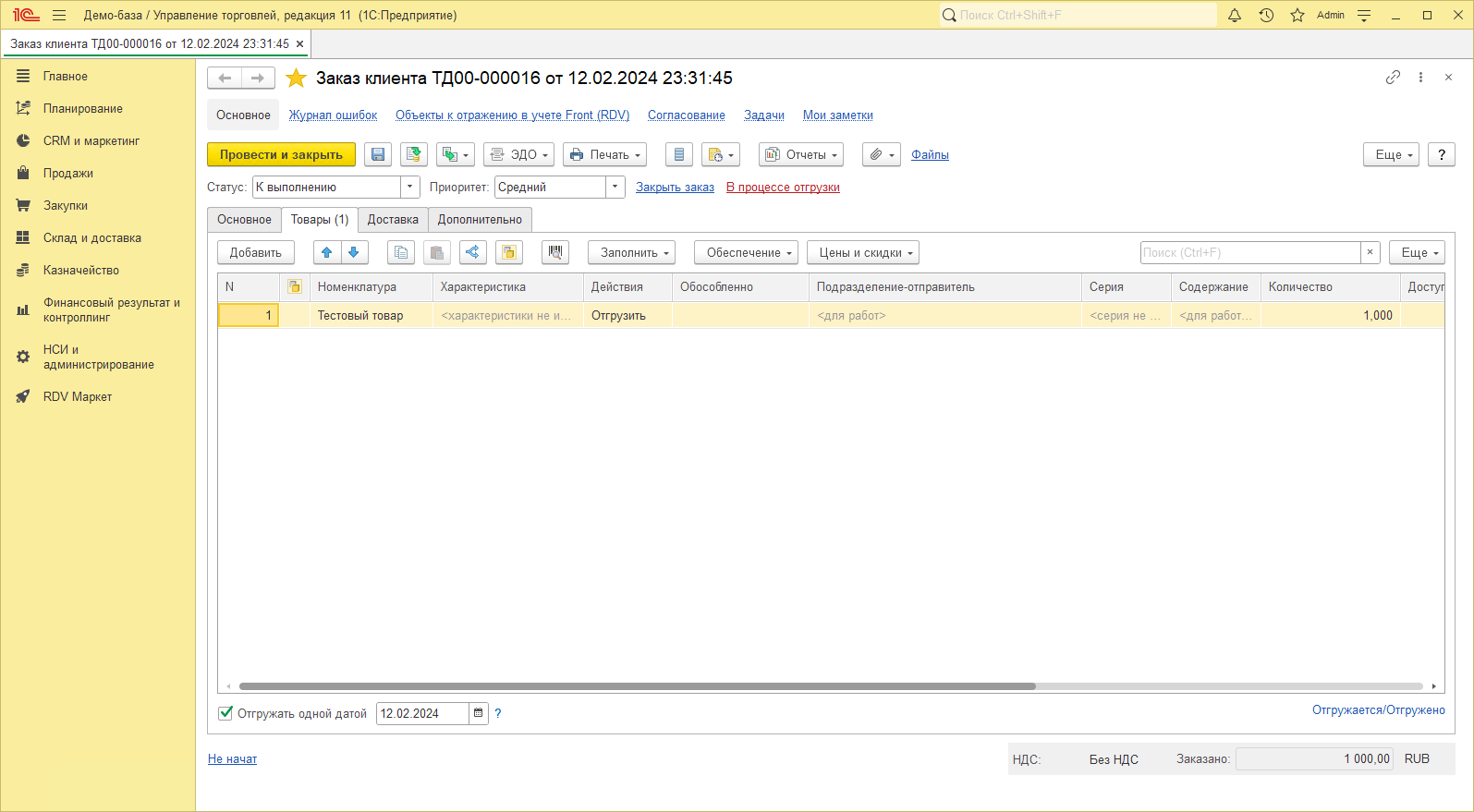
Task: Open the Файлы link
Action: click(x=931, y=155)
